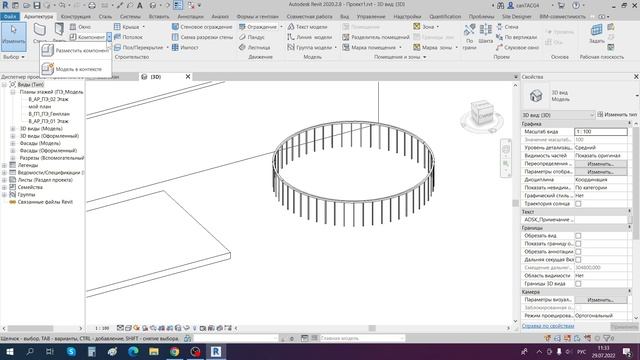Select the Дверь (Door) tool icon
Image resolution: width=640 pixels, height=360 pixels.
(x=59, y=30)
